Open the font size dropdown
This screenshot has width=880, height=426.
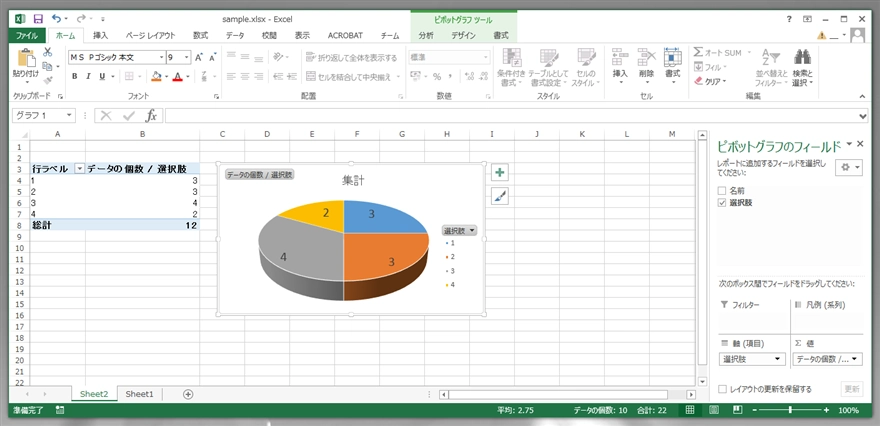(x=187, y=57)
